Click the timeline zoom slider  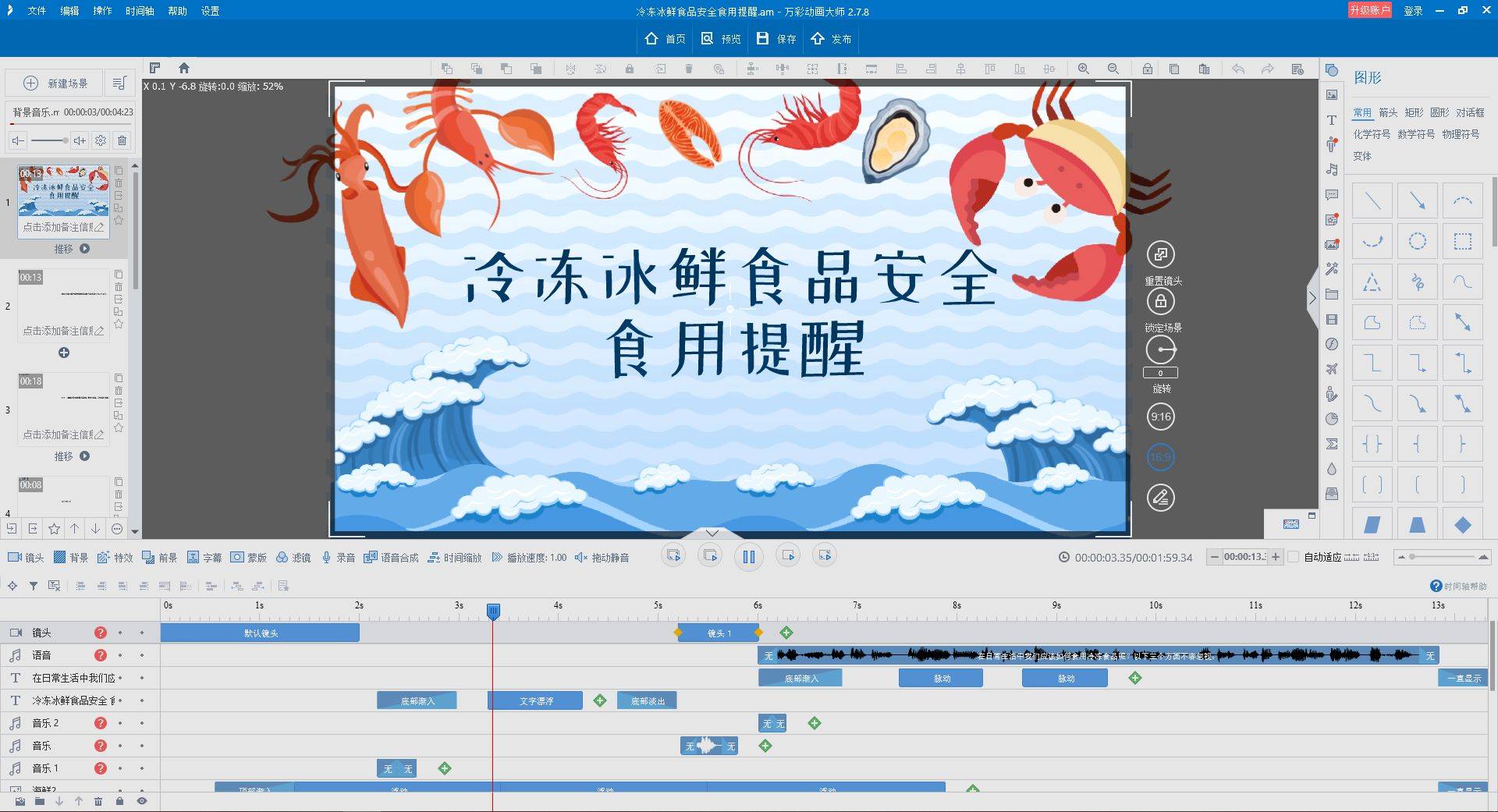(1443, 557)
